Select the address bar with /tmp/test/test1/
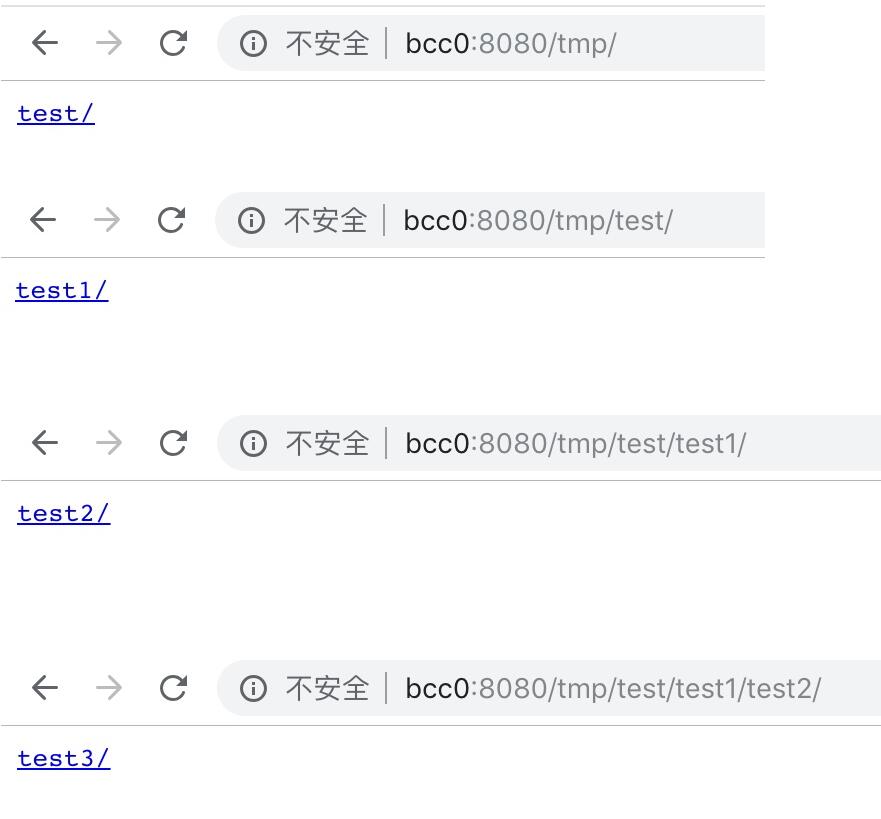 tap(575, 443)
